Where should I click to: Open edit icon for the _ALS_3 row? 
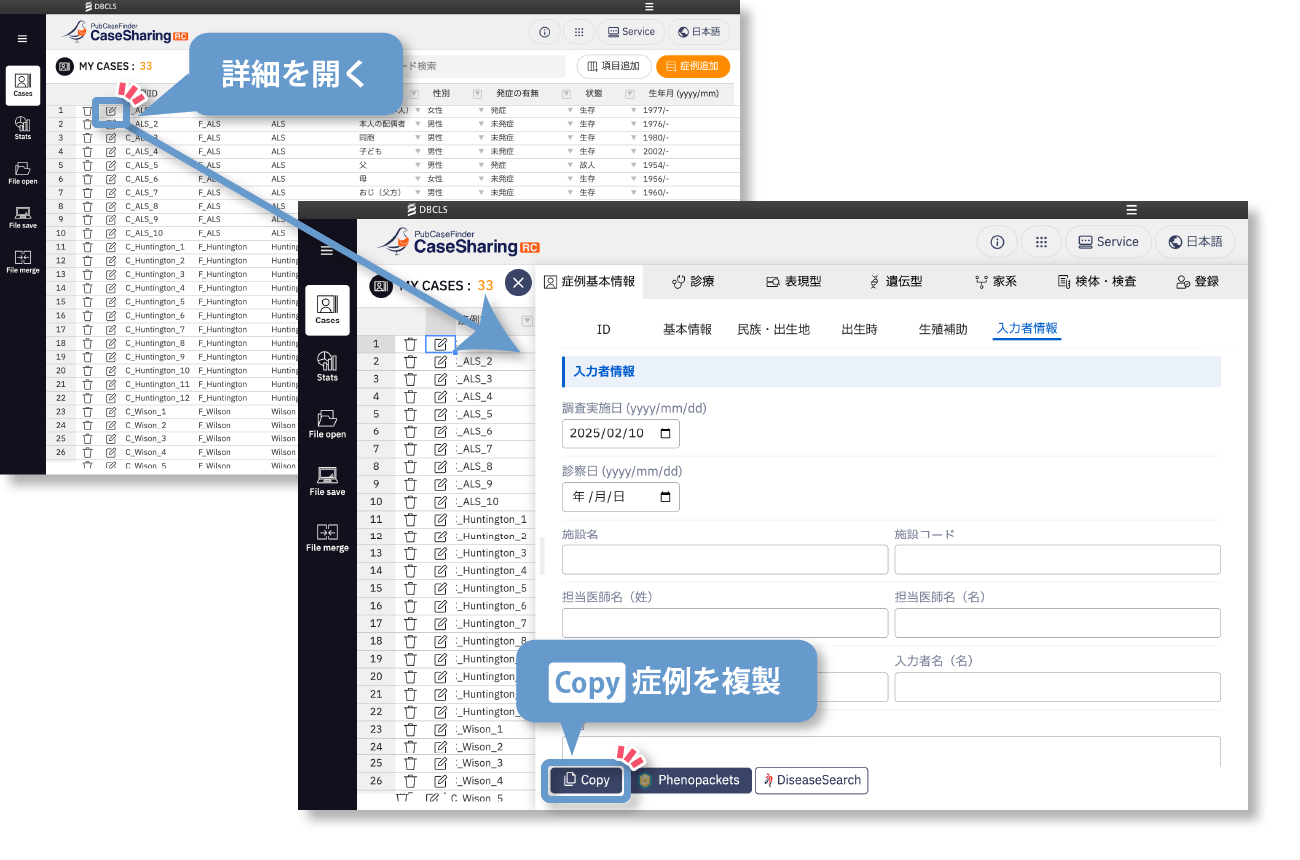[440, 379]
